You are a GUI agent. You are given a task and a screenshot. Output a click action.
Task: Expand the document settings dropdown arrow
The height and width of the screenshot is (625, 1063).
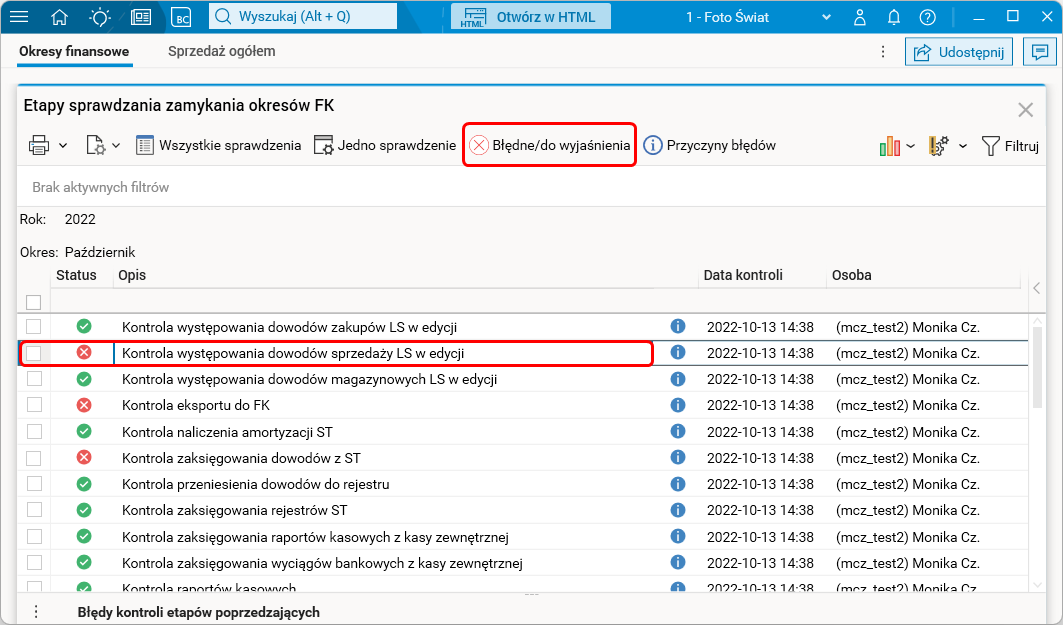click(116, 145)
